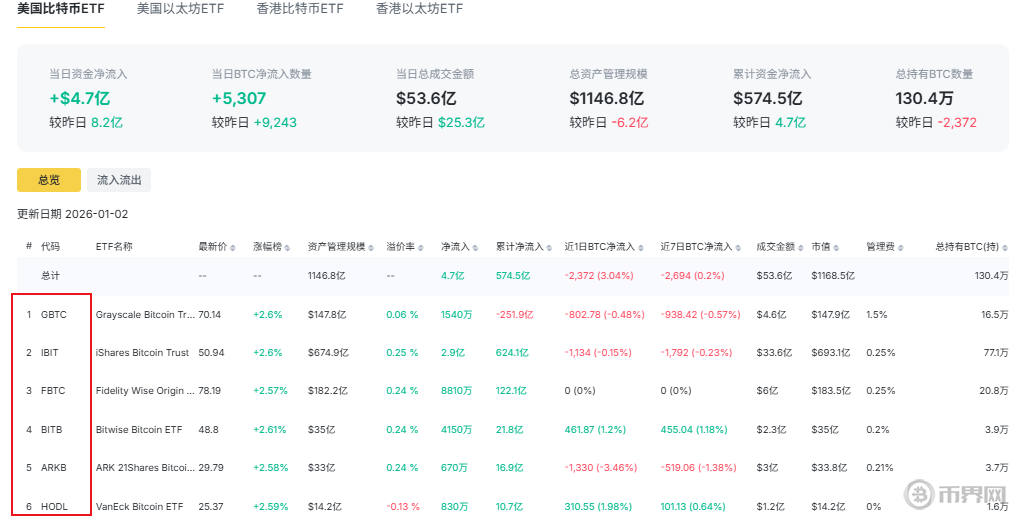Switch to the 流入流出 view
This screenshot has height=522, width=1017.
pos(119,180)
